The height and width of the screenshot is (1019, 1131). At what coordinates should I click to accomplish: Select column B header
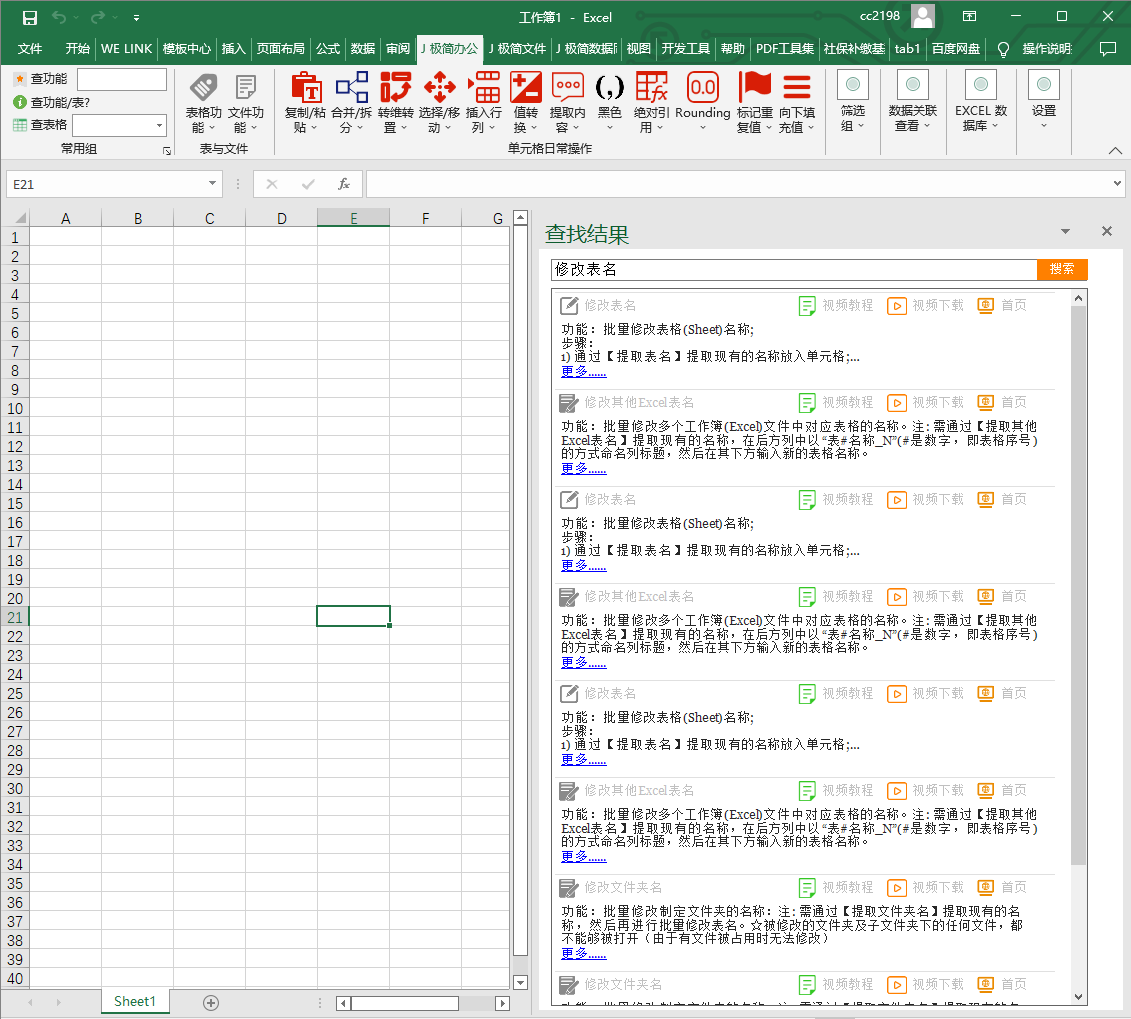tap(138, 219)
